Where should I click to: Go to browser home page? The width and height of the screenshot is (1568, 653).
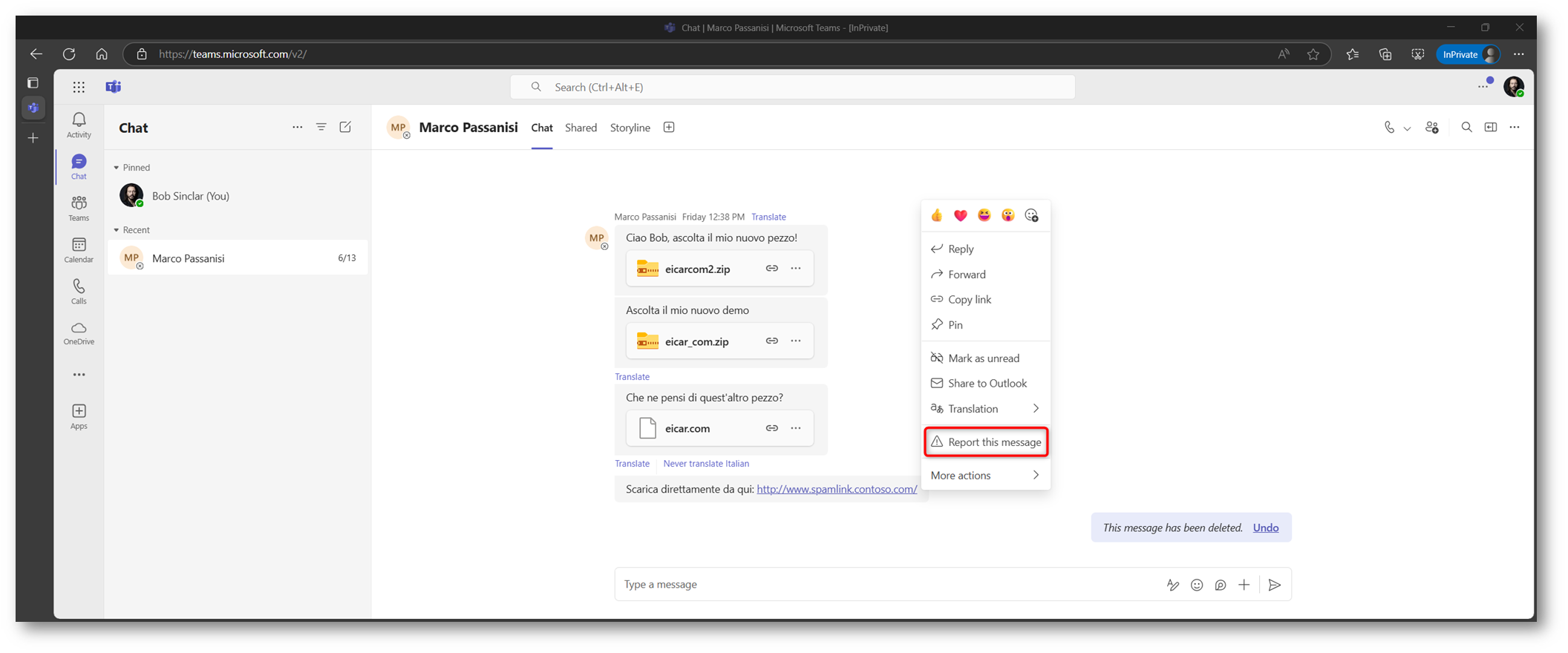coord(102,54)
